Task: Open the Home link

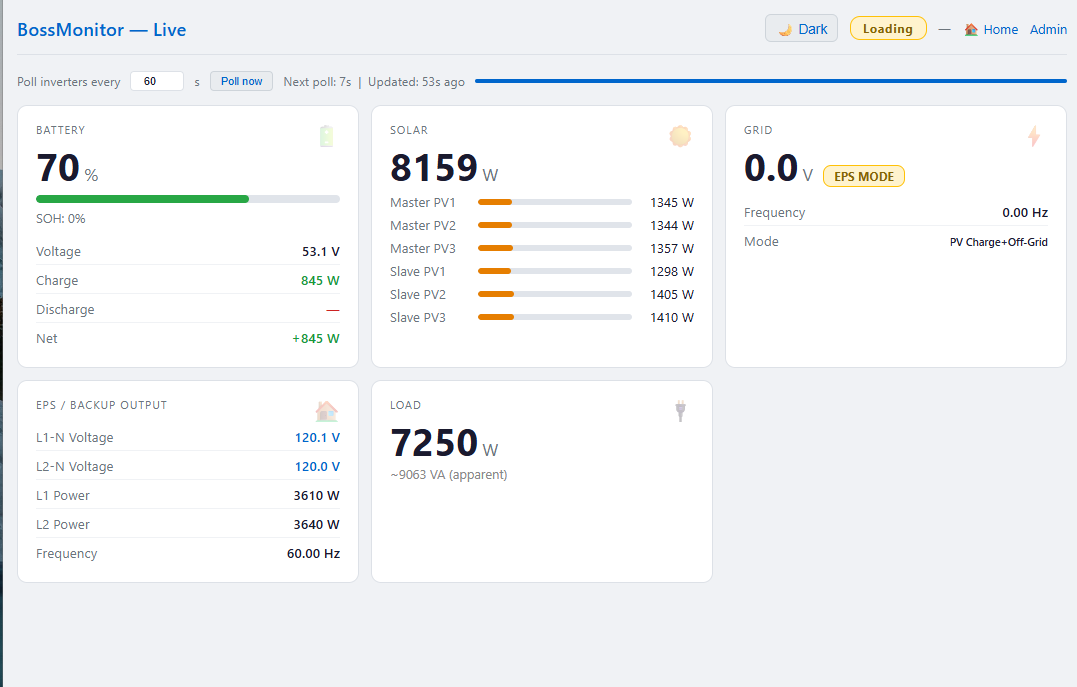Action: [1000, 30]
